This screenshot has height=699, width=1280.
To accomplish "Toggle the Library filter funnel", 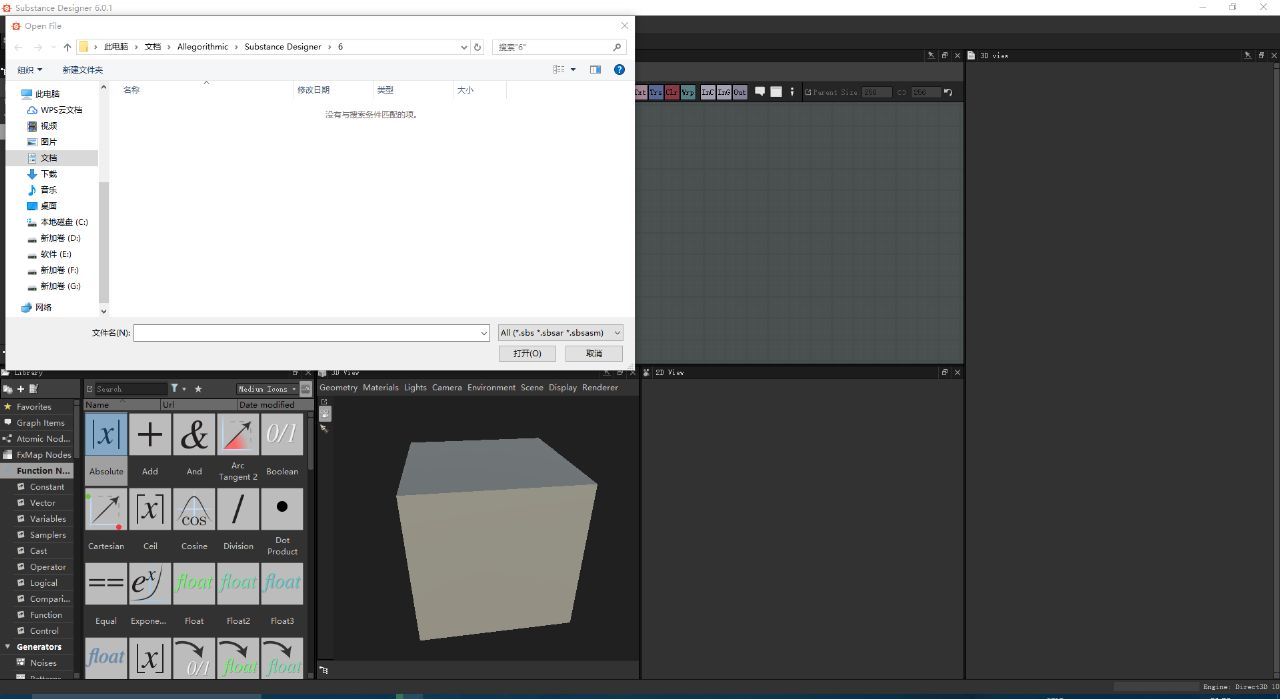I will click(x=175, y=388).
